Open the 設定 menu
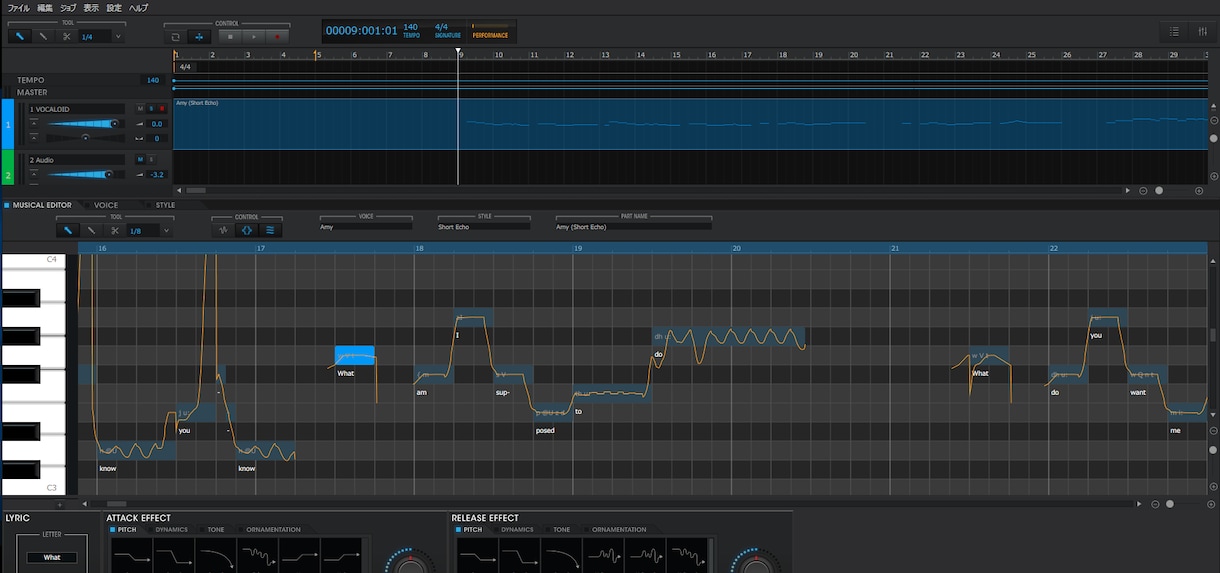1220x573 pixels. coord(114,7)
